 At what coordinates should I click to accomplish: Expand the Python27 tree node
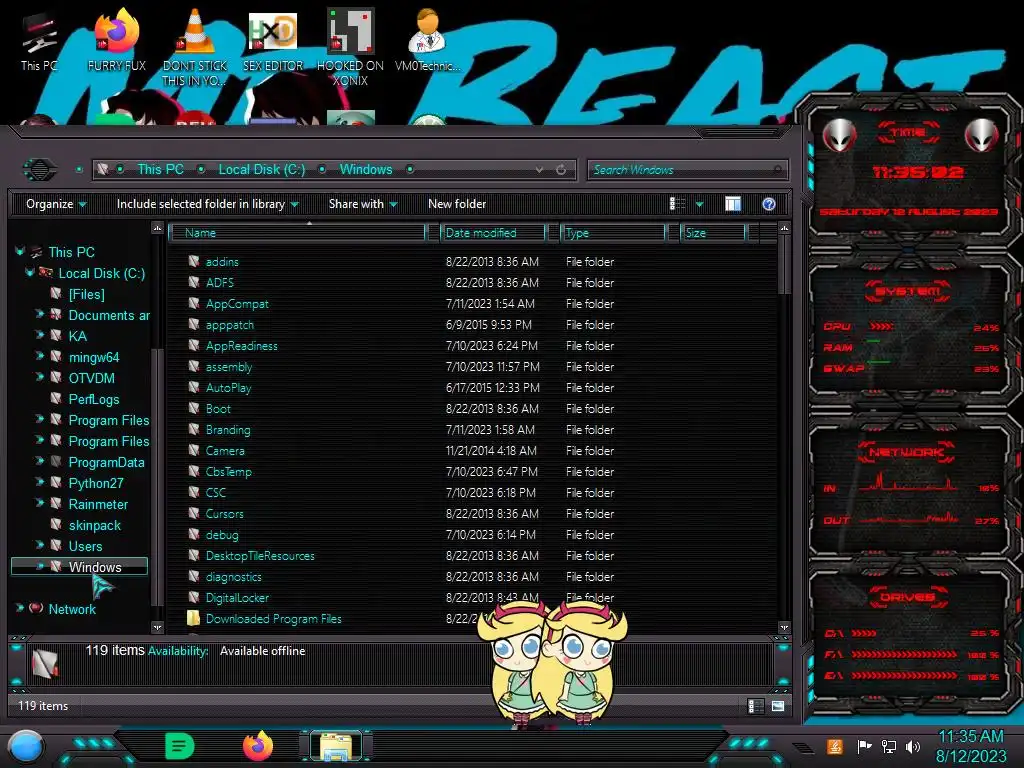point(40,482)
